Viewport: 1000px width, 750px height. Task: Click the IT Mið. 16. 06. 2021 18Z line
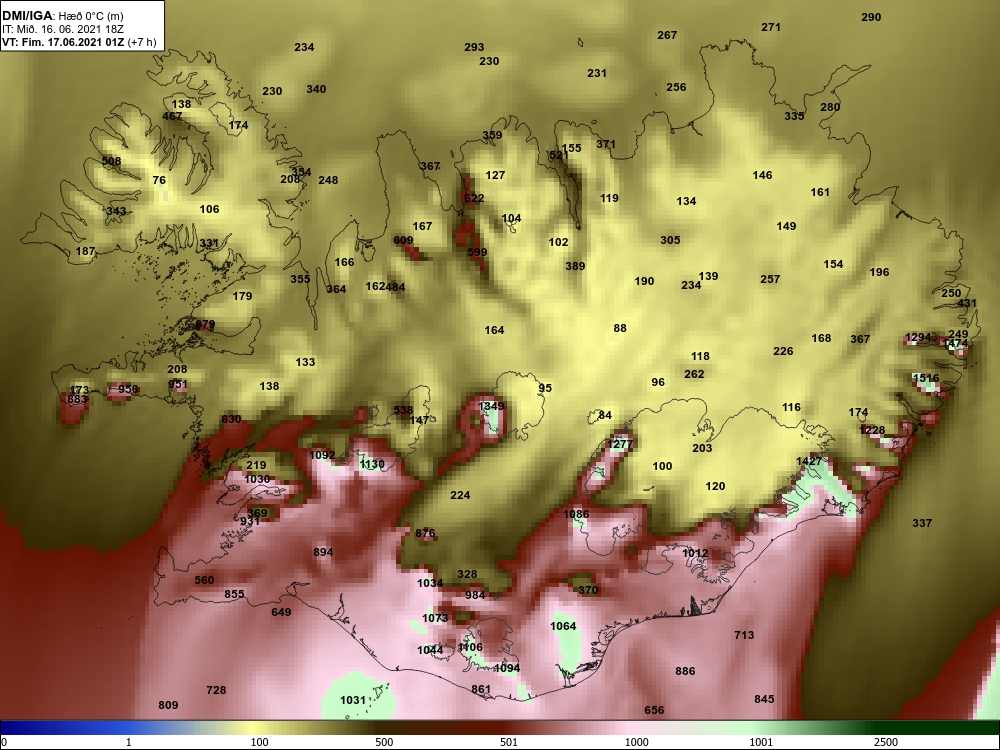coord(62,29)
